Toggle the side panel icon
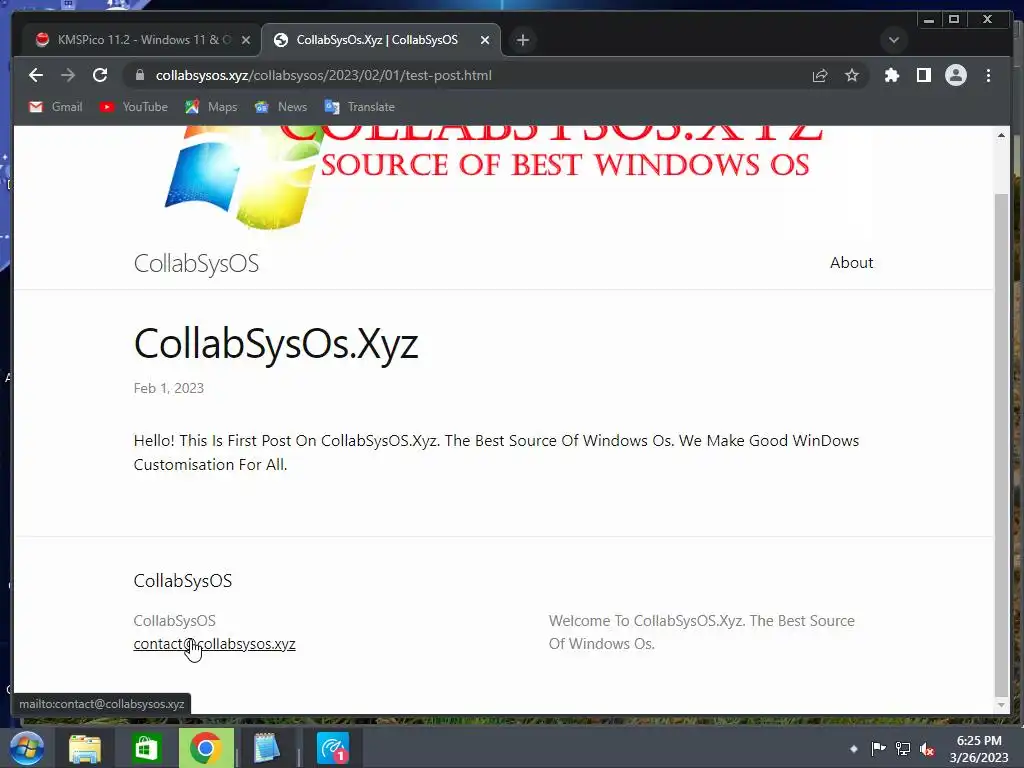The image size is (1024, 768). coord(923,76)
